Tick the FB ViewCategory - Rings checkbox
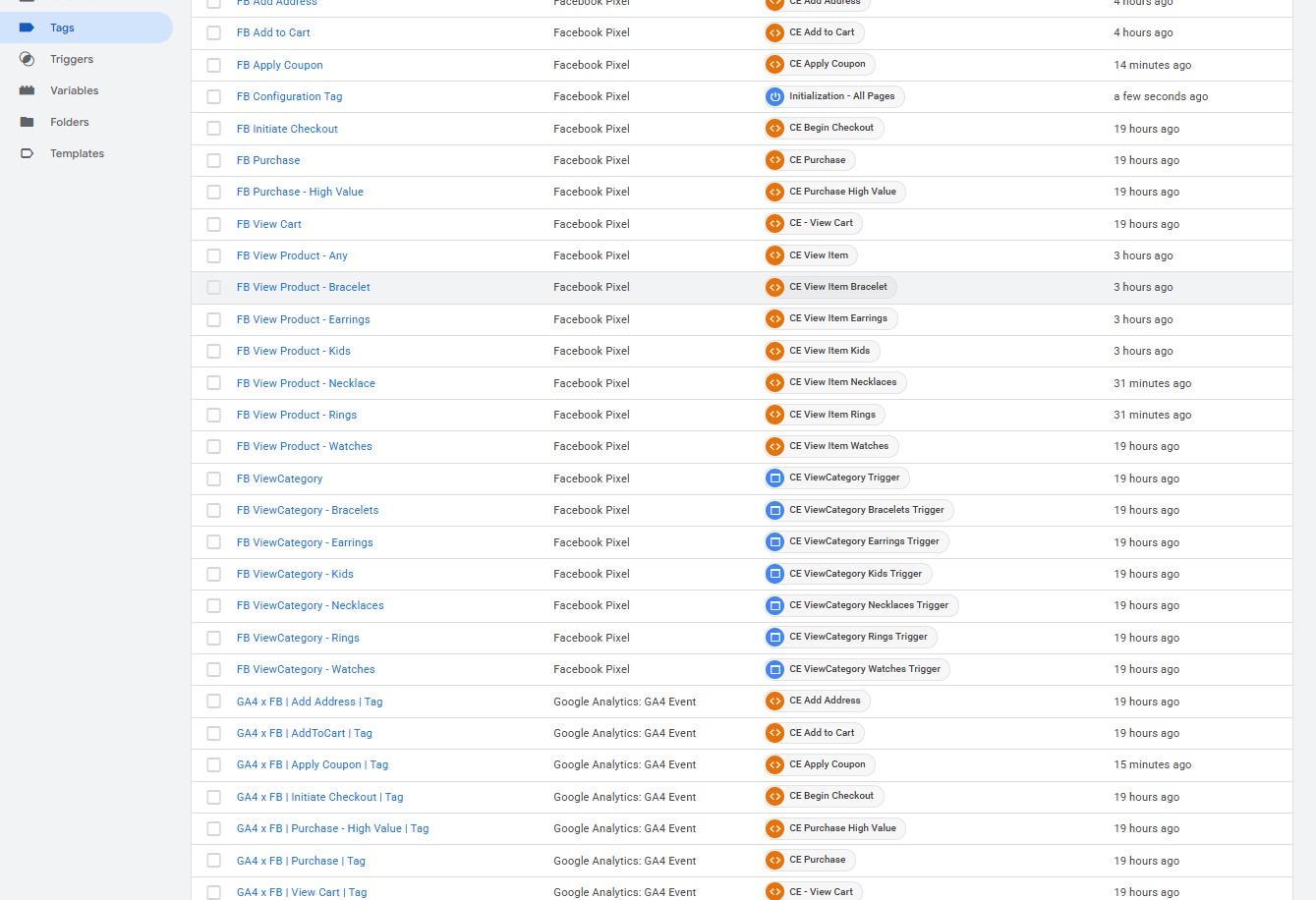 click(x=213, y=638)
